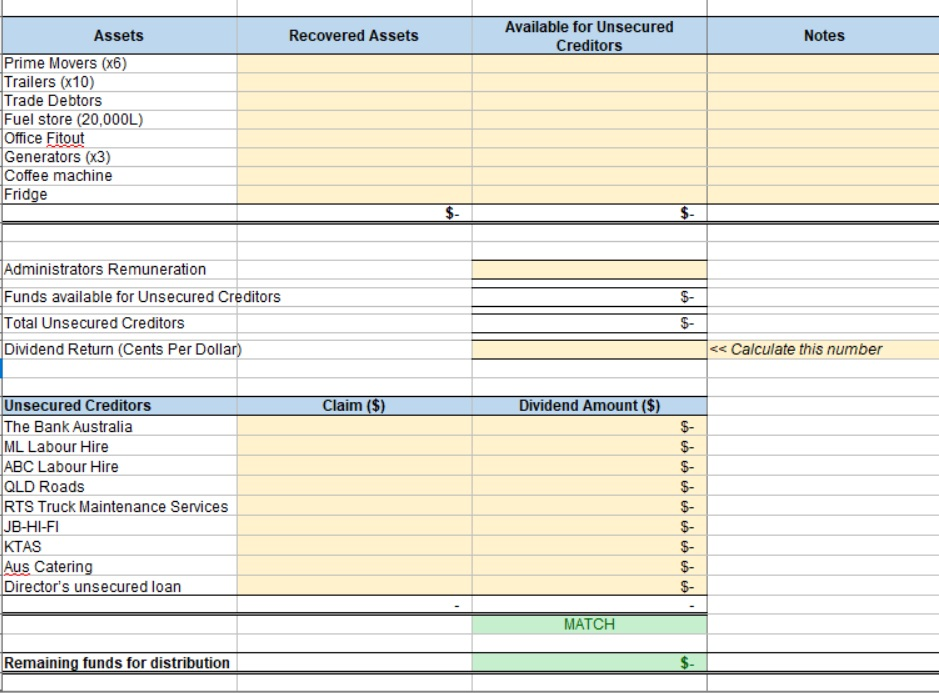Click Recovered Assets input for Fridge

(354, 194)
